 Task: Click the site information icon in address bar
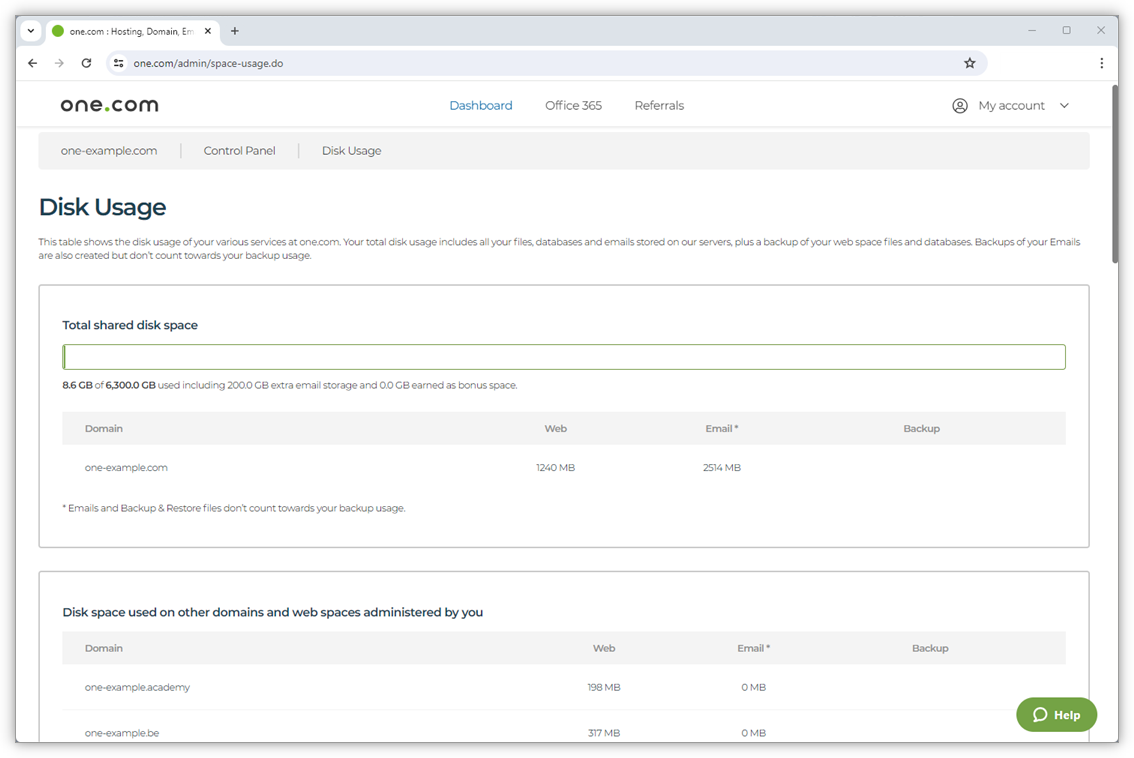coord(118,63)
